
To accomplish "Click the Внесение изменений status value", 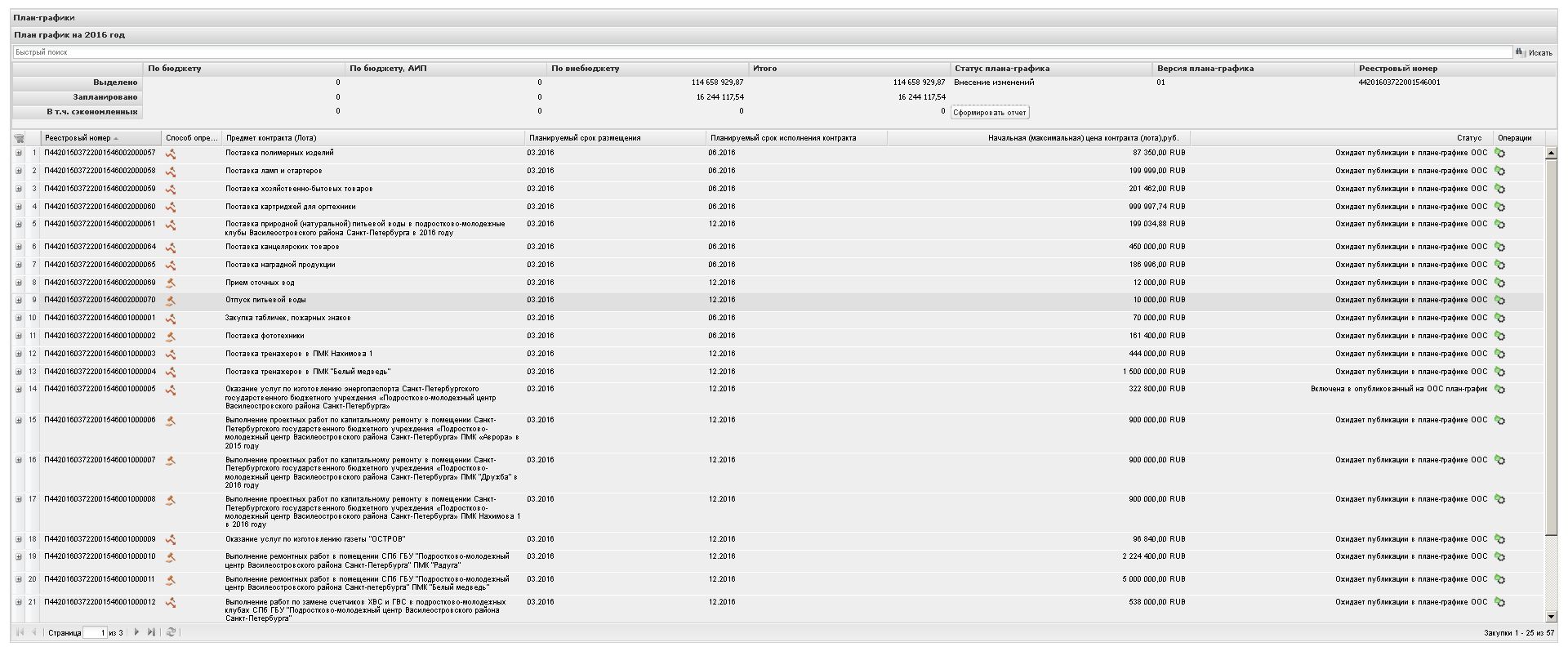I will 994,83.
